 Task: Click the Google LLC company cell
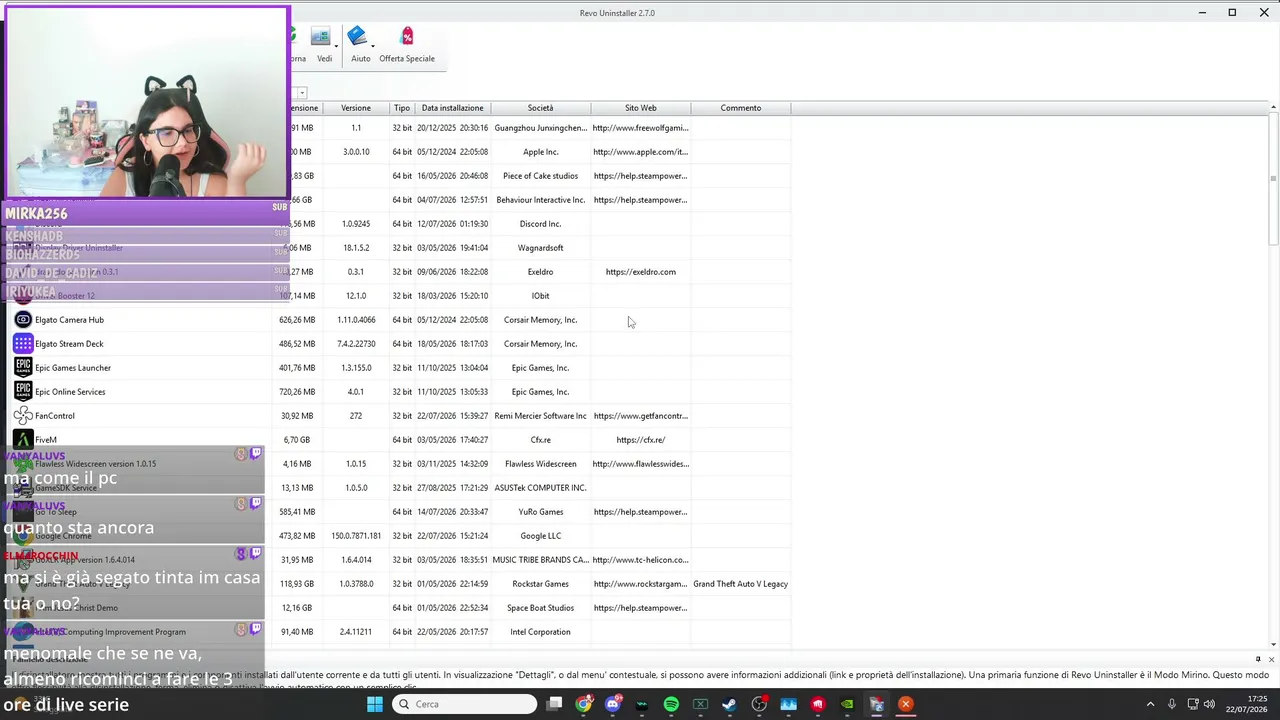[541, 536]
